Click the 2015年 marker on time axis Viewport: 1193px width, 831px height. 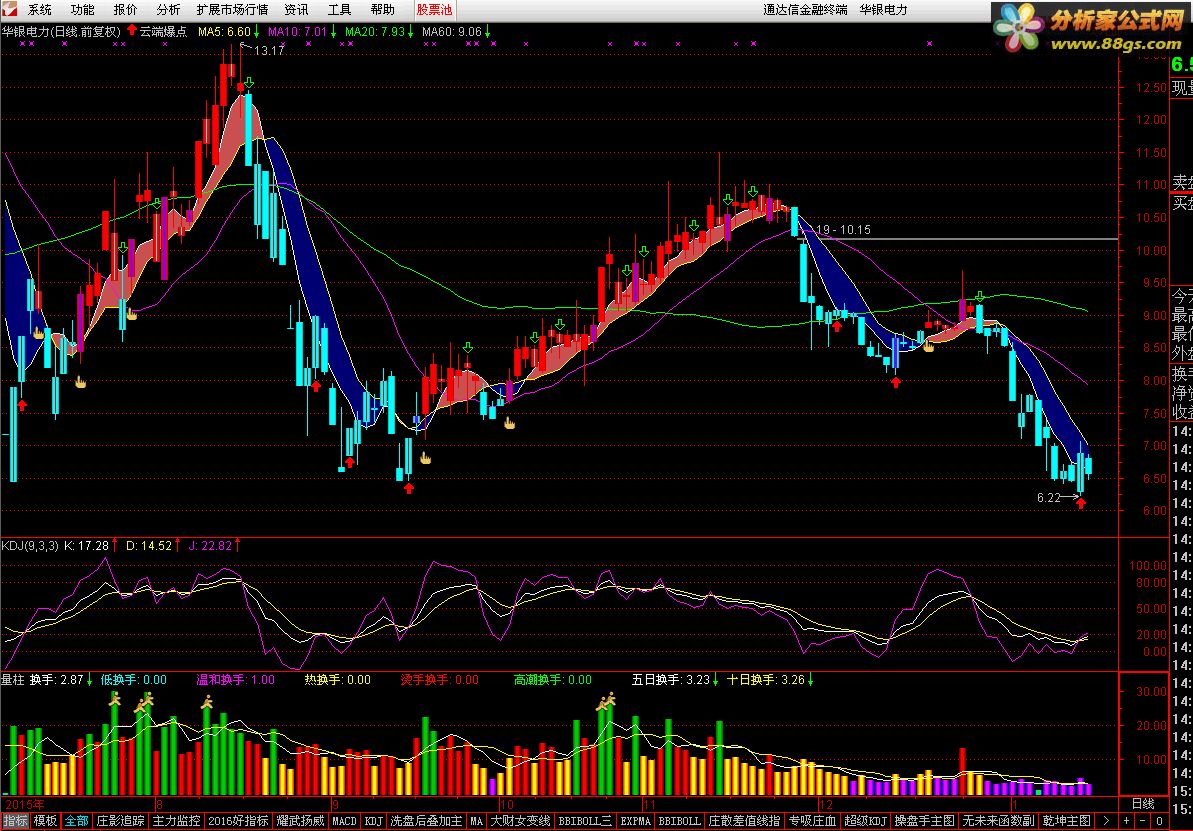[24, 804]
